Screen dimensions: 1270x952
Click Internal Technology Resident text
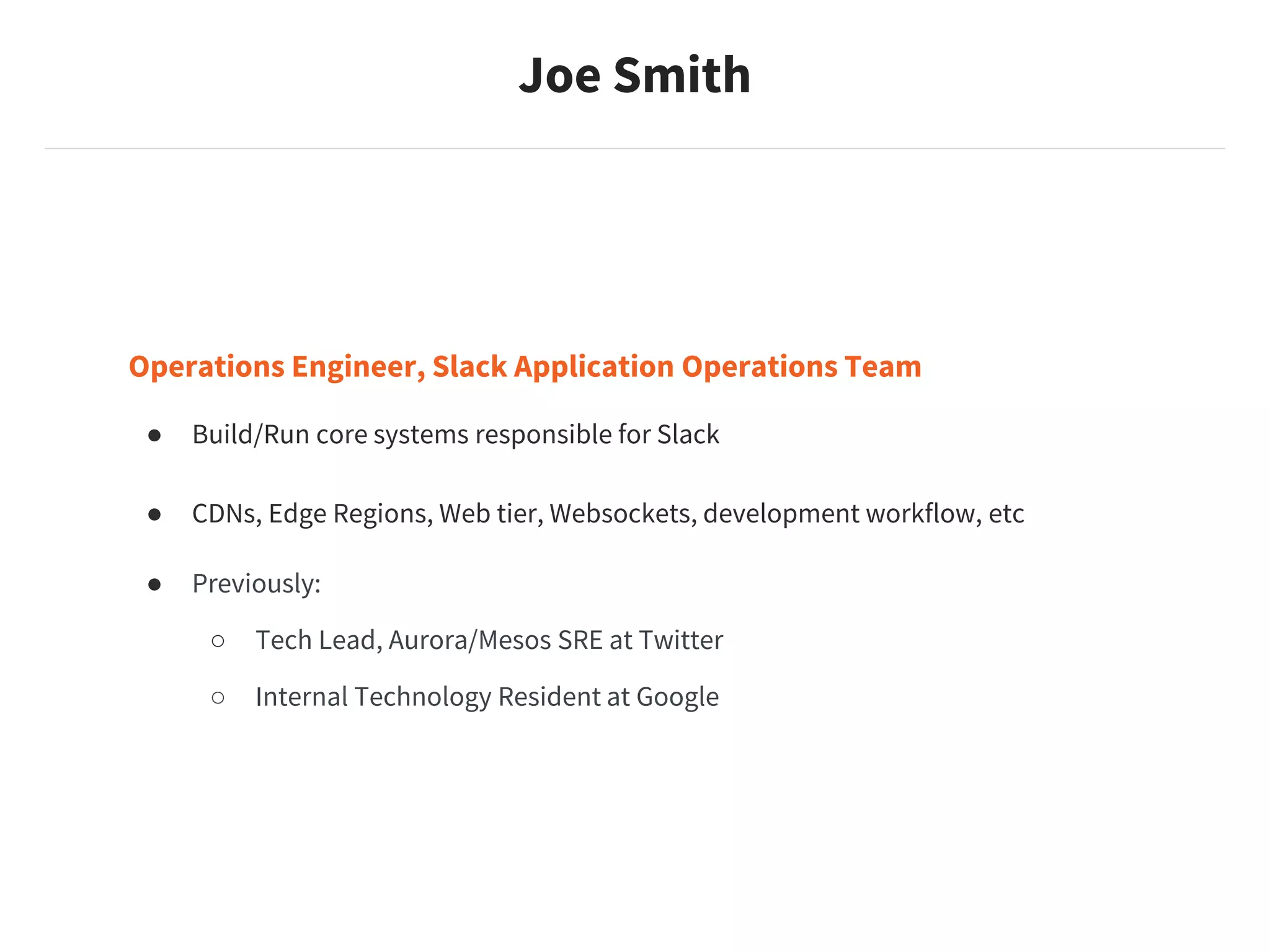tap(427, 697)
